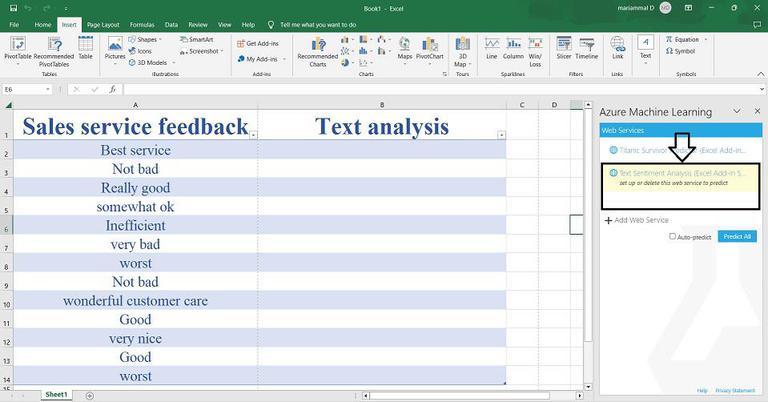
Task: Switch to the Page Layout tab
Action: click(x=103, y=24)
